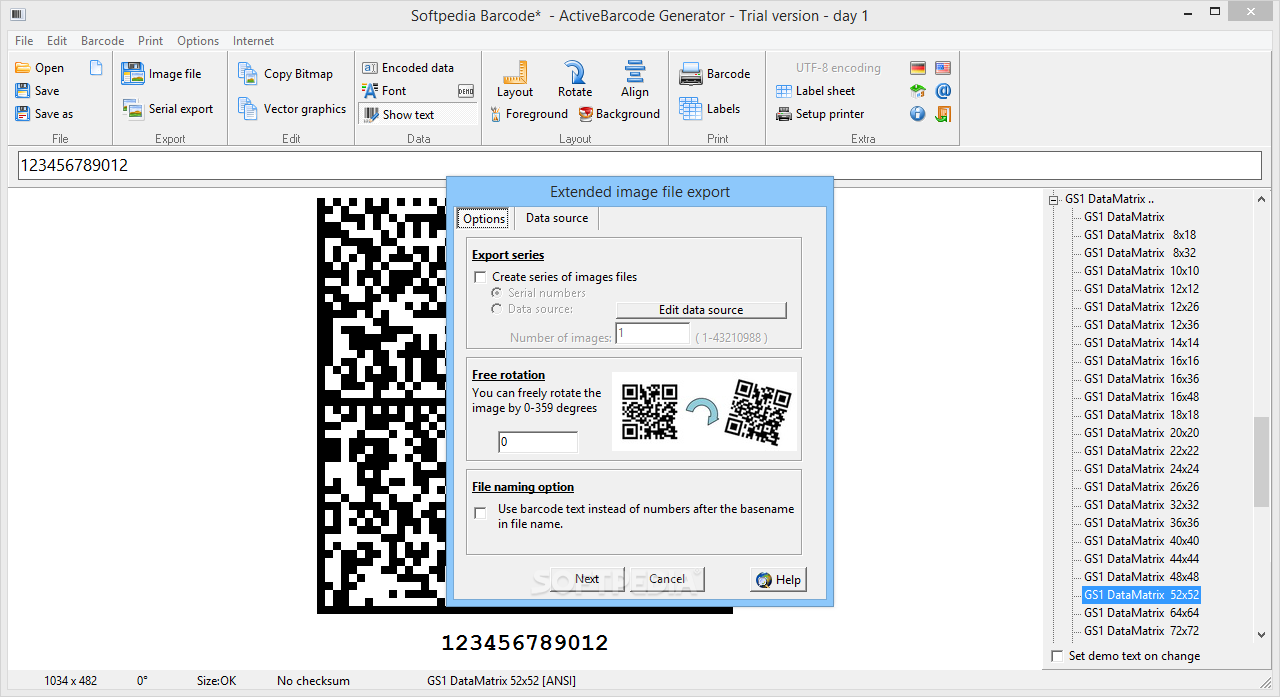This screenshot has width=1280, height=697.
Task: Collapse the GS1 DataMatrix tree group
Action: coord(1053,199)
